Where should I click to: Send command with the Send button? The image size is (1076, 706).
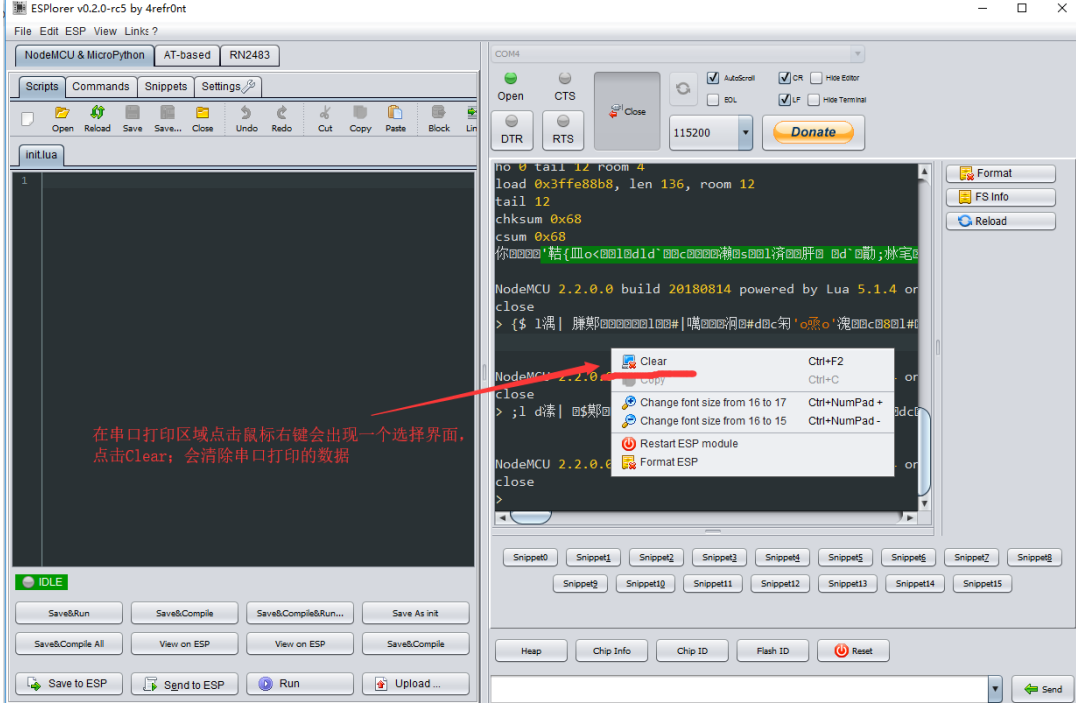1043,689
